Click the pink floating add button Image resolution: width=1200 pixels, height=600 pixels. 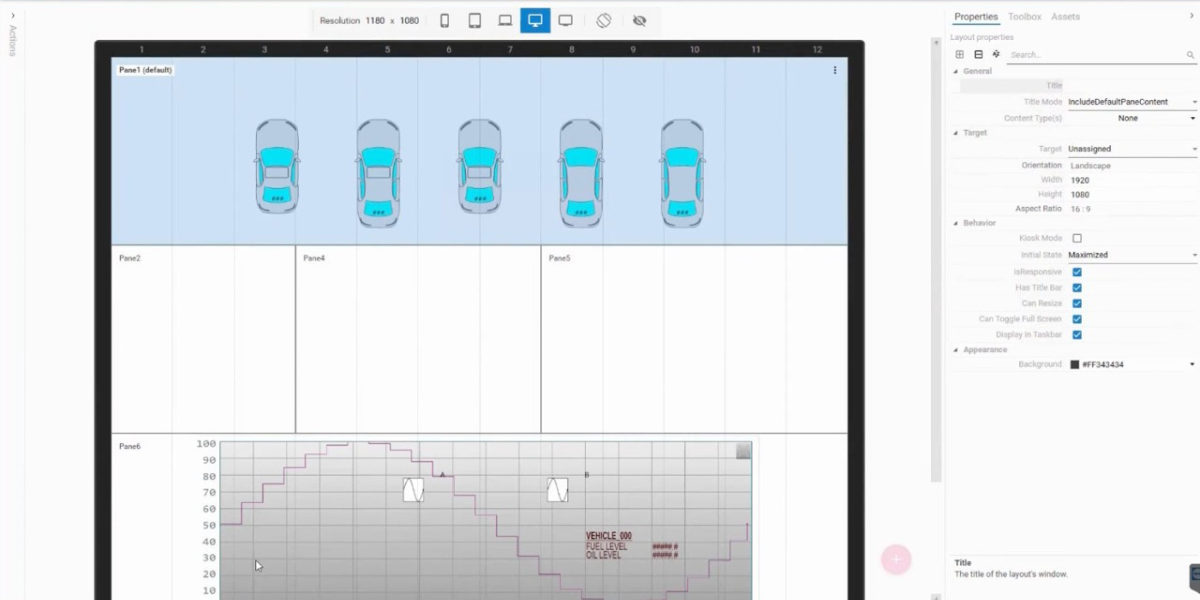tap(896, 559)
